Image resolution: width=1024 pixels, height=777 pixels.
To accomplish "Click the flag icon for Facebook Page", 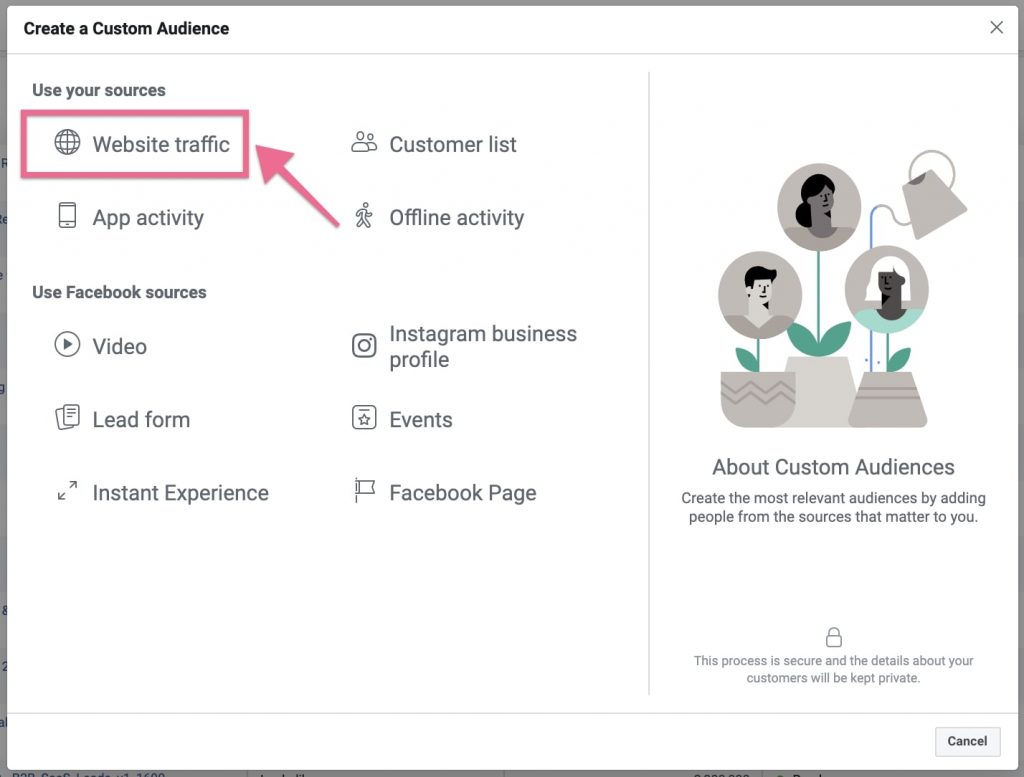I will click(364, 491).
